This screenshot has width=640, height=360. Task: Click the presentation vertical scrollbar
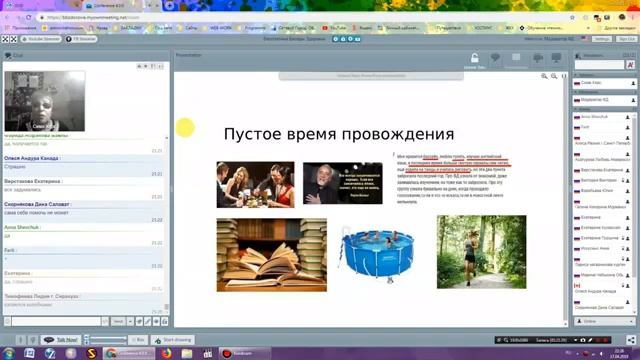point(565,200)
